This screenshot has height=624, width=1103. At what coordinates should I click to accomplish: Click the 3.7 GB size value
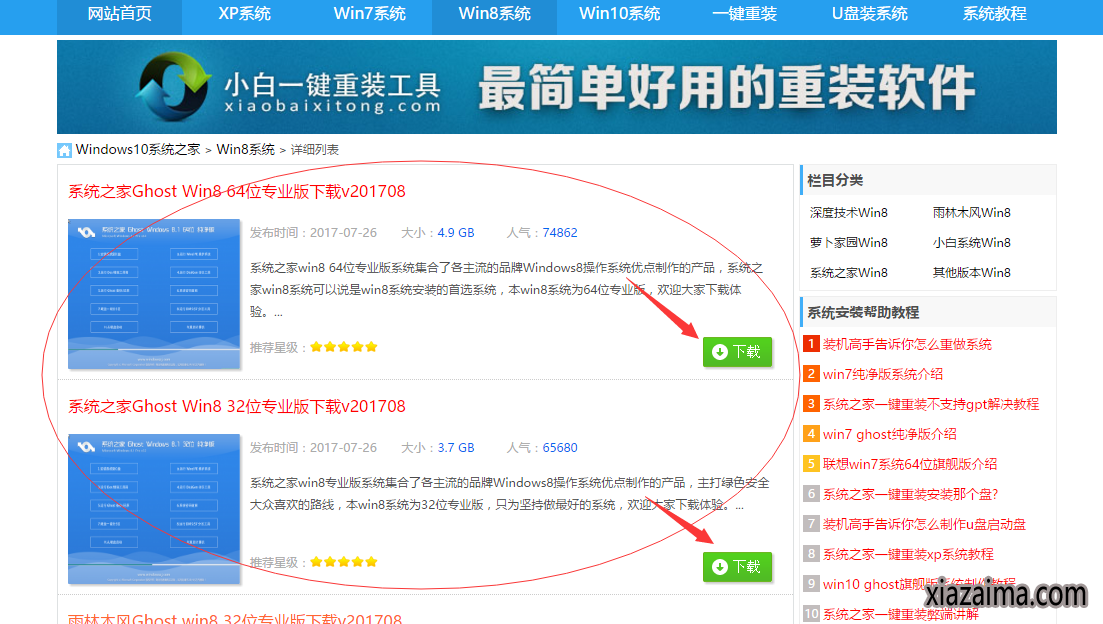[x=456, y=448]
